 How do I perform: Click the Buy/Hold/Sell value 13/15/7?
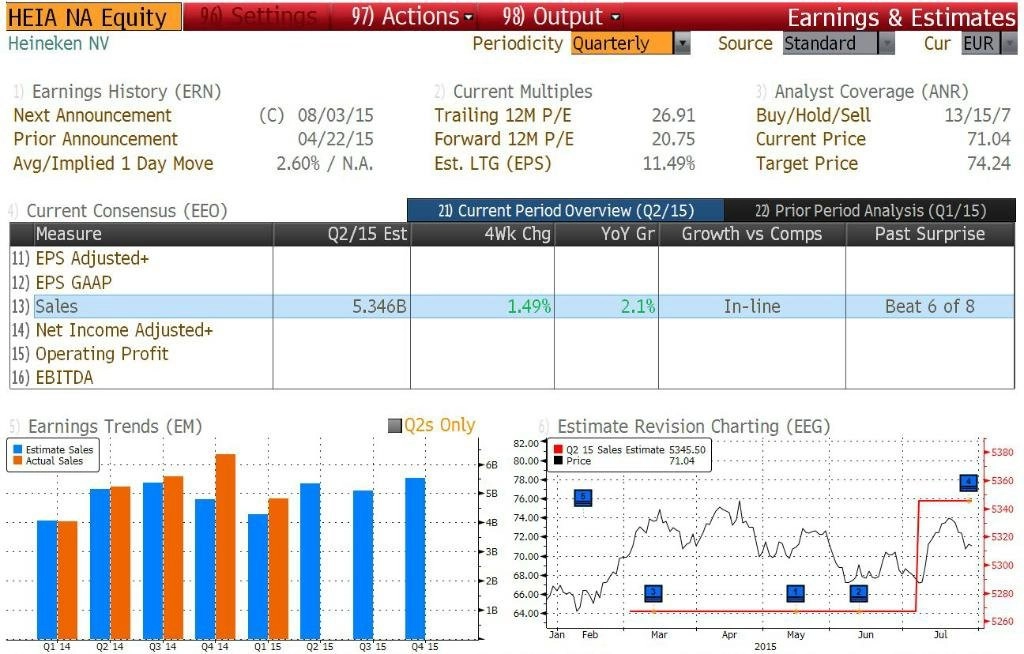[x=978, y=116]
